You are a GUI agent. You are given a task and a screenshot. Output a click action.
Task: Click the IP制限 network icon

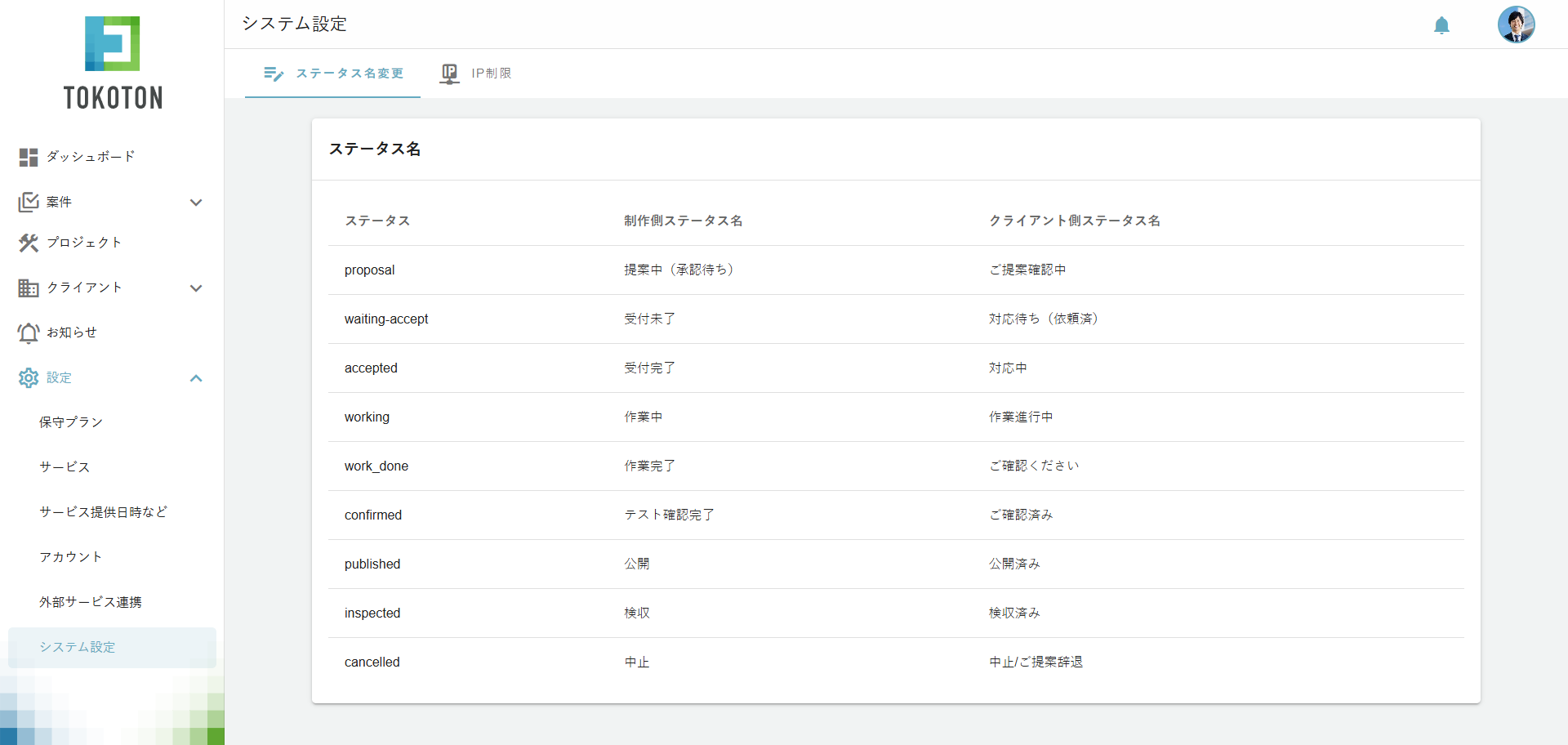[x=449, y=73]
